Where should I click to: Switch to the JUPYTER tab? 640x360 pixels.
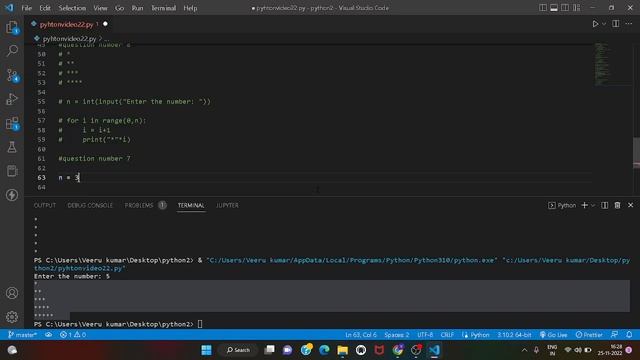(x=227, y=205)
